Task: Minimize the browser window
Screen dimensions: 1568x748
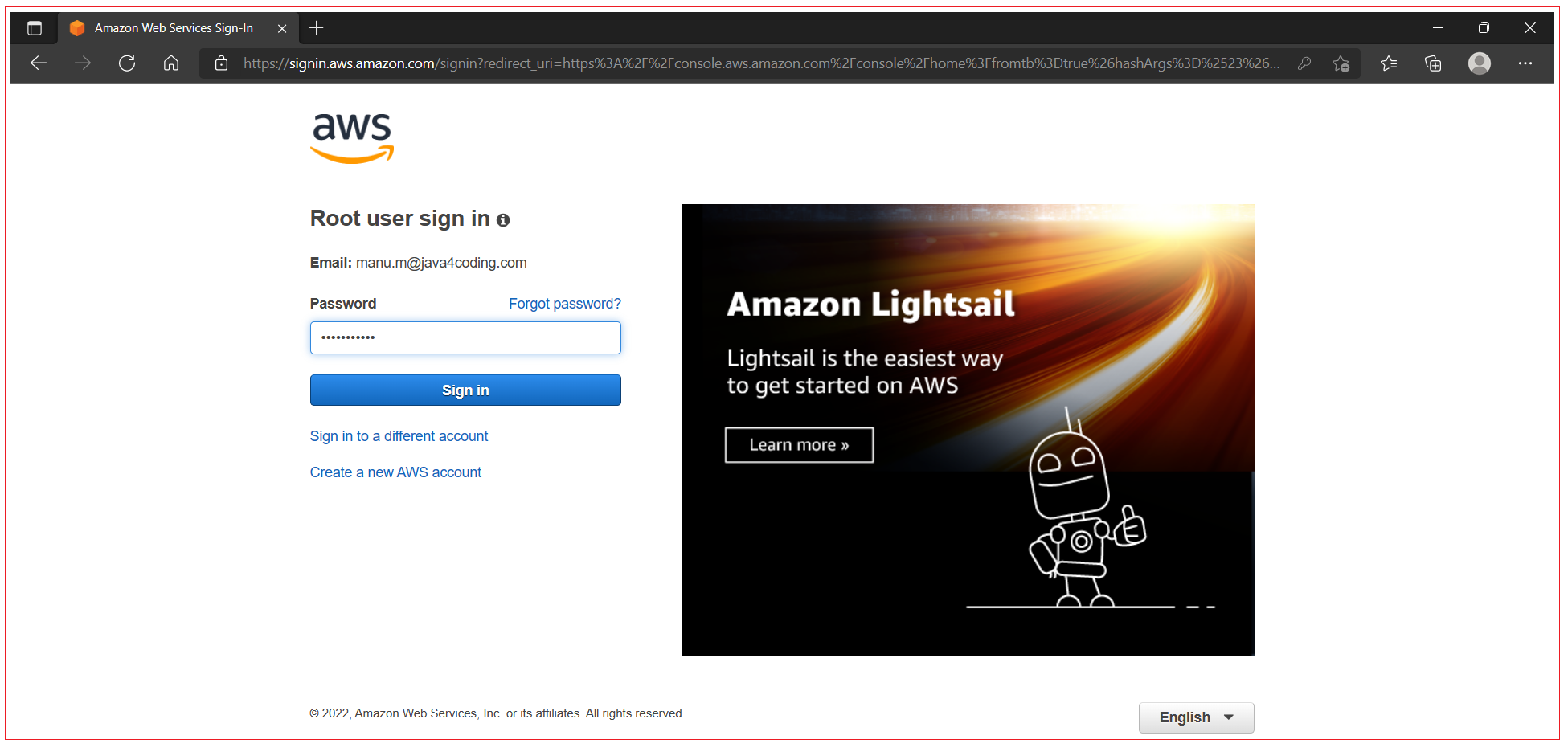Action: 1438,28
